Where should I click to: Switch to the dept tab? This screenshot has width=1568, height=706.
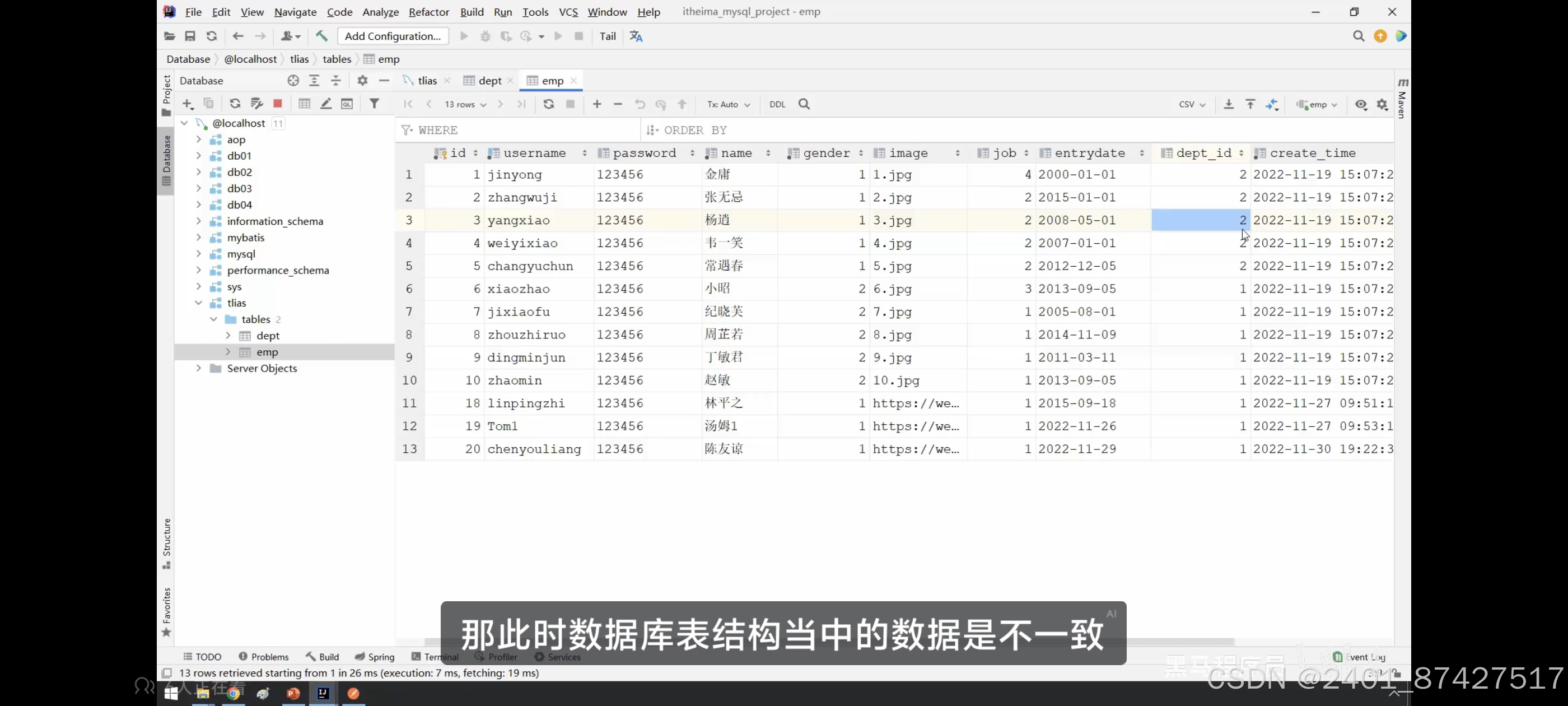(x=489, y=81)
